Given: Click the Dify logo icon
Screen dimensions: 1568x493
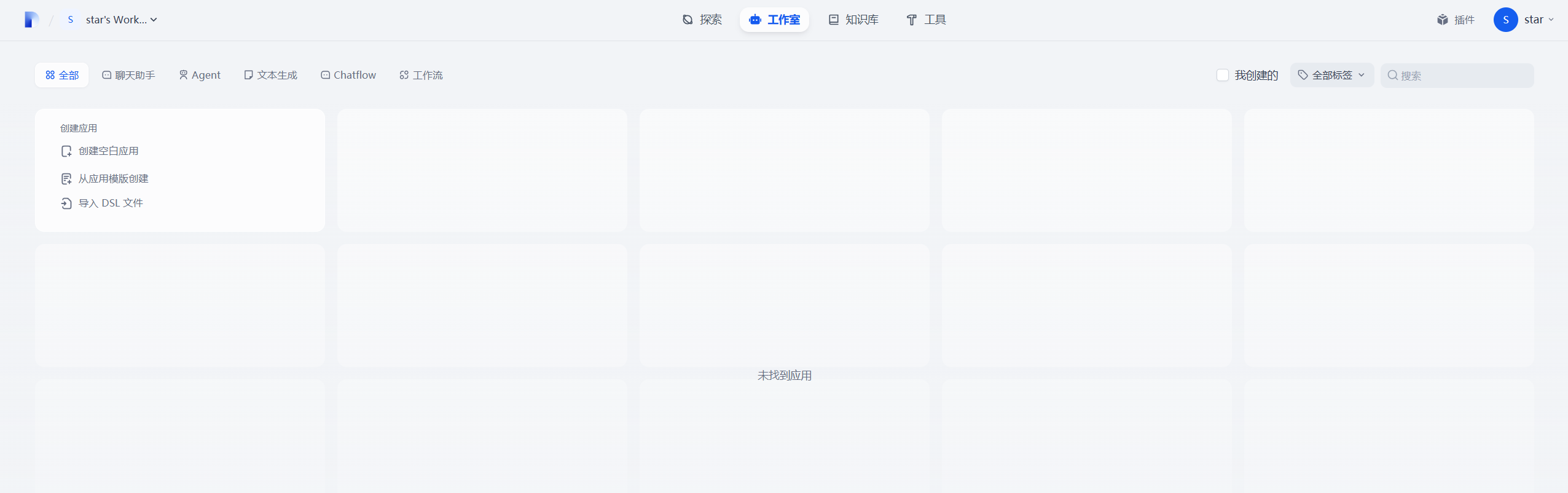Looking at the screenshot, I should click(31, 20).
